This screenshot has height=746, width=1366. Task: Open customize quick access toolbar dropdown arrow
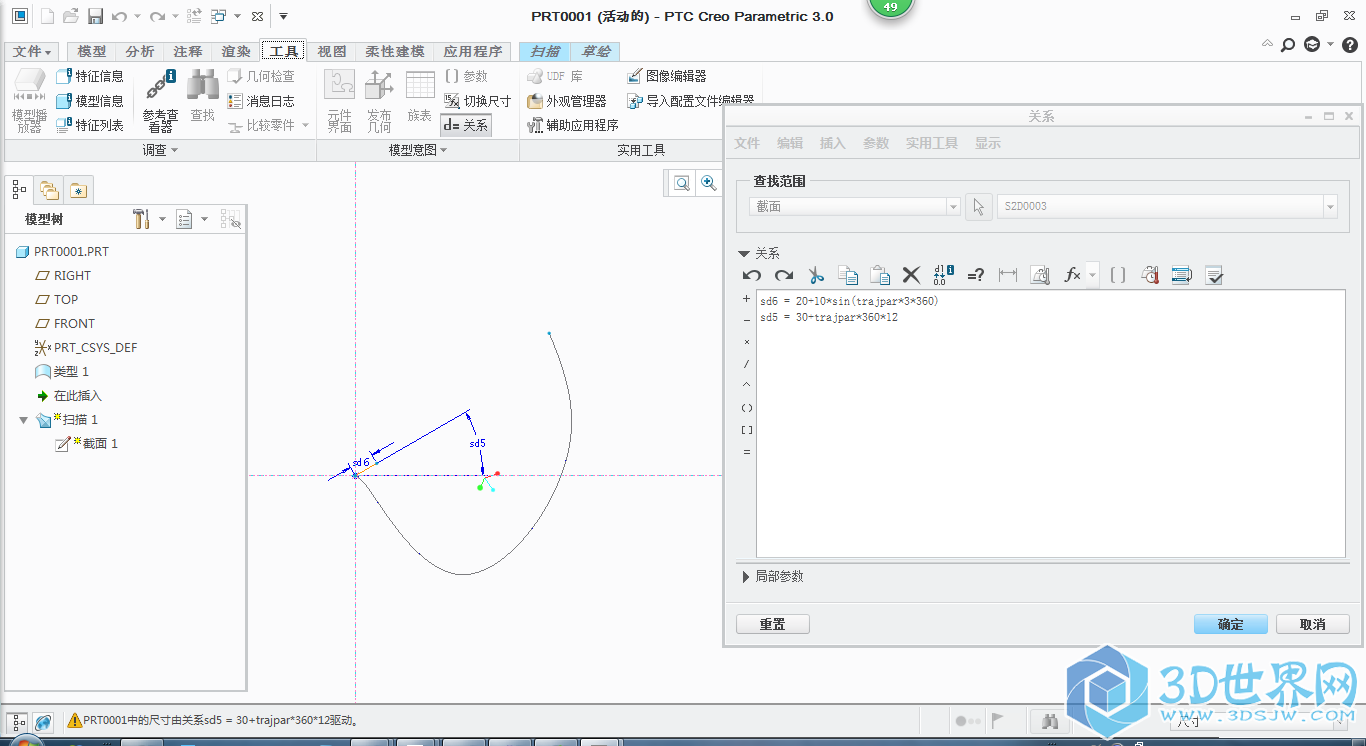283,16
